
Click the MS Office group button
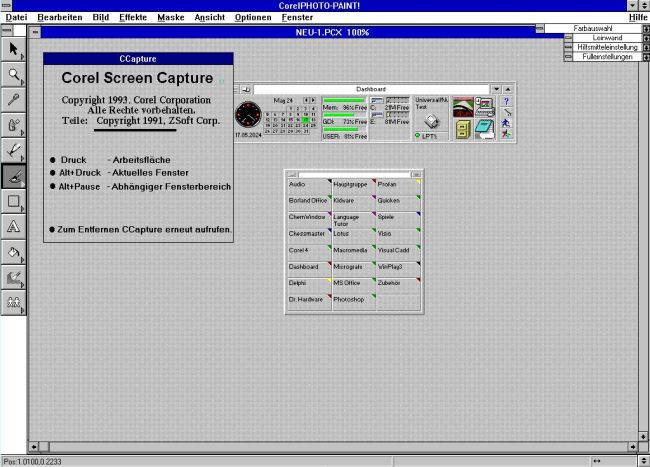[354, 286]
